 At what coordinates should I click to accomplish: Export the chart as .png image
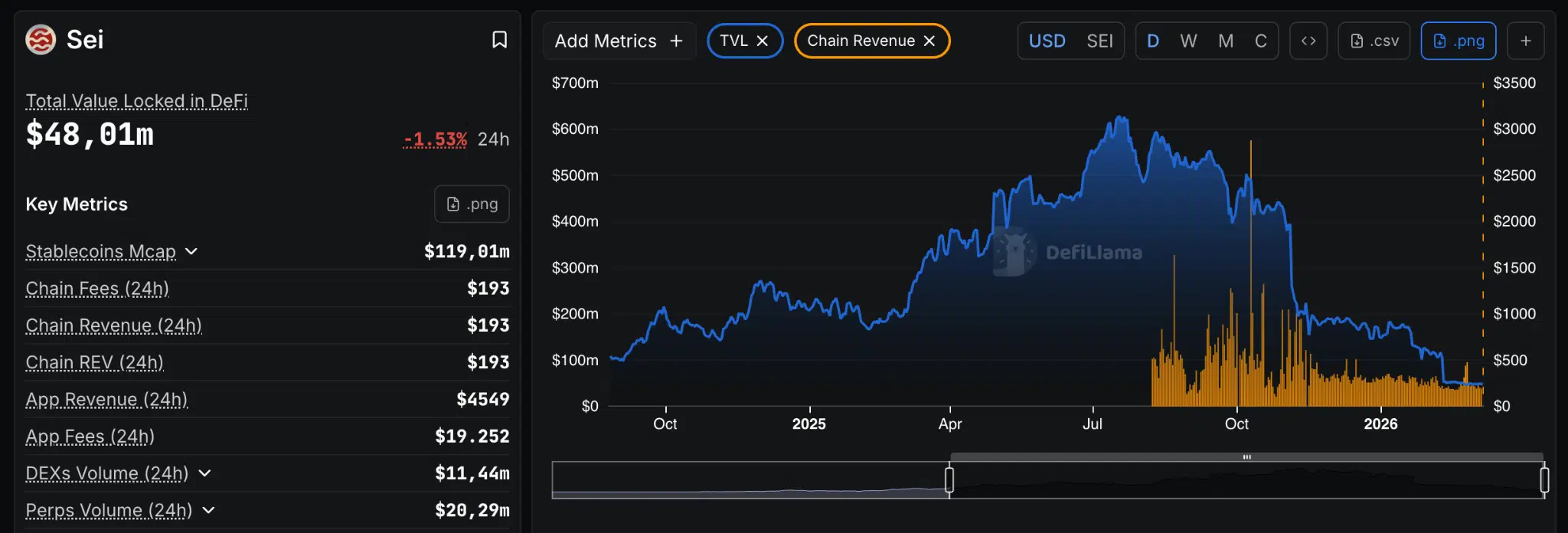(x=1459, y=41)
